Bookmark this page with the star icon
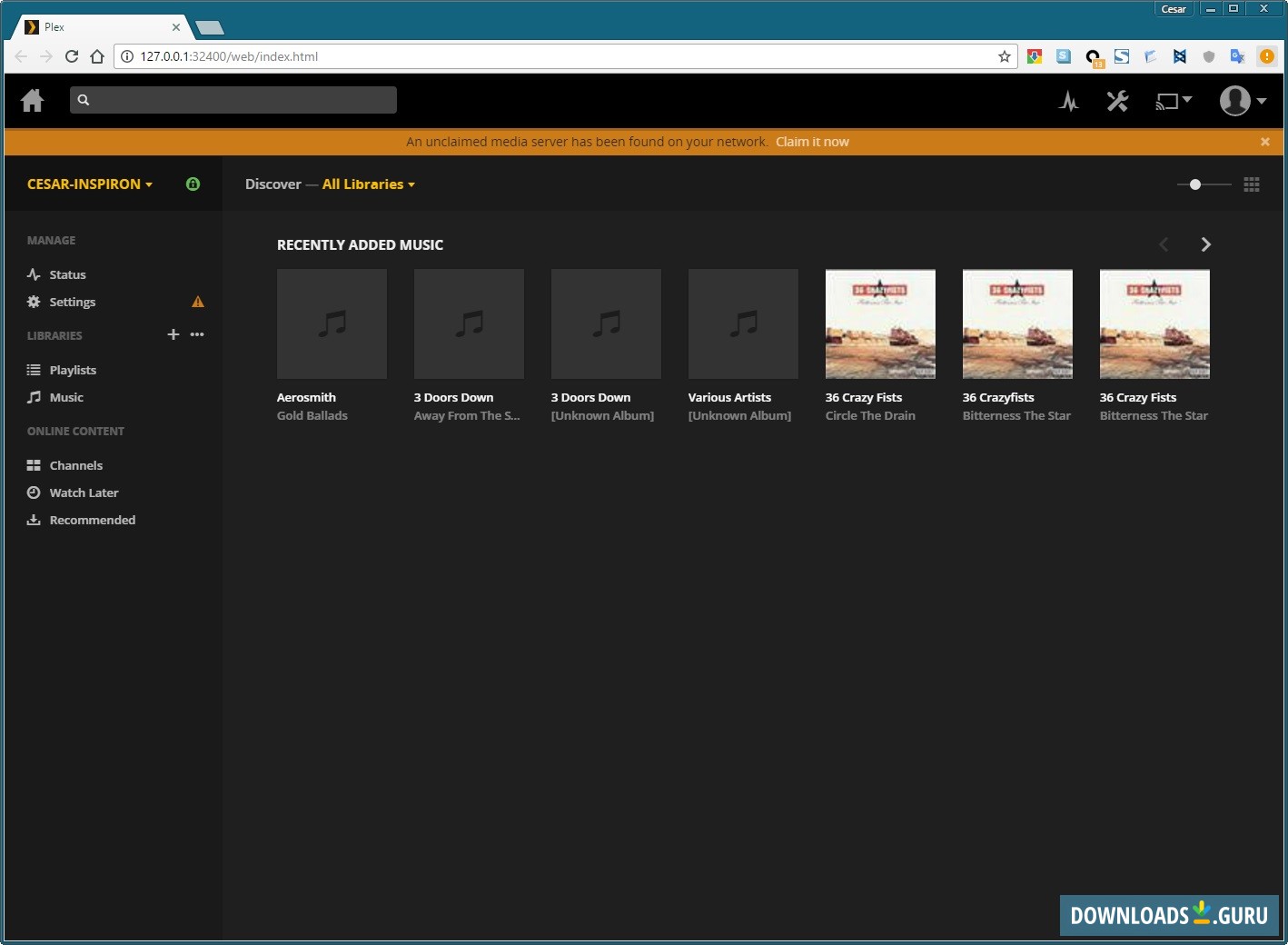1288x945 pixels. pyautogui.click(x=1005, y=56)
